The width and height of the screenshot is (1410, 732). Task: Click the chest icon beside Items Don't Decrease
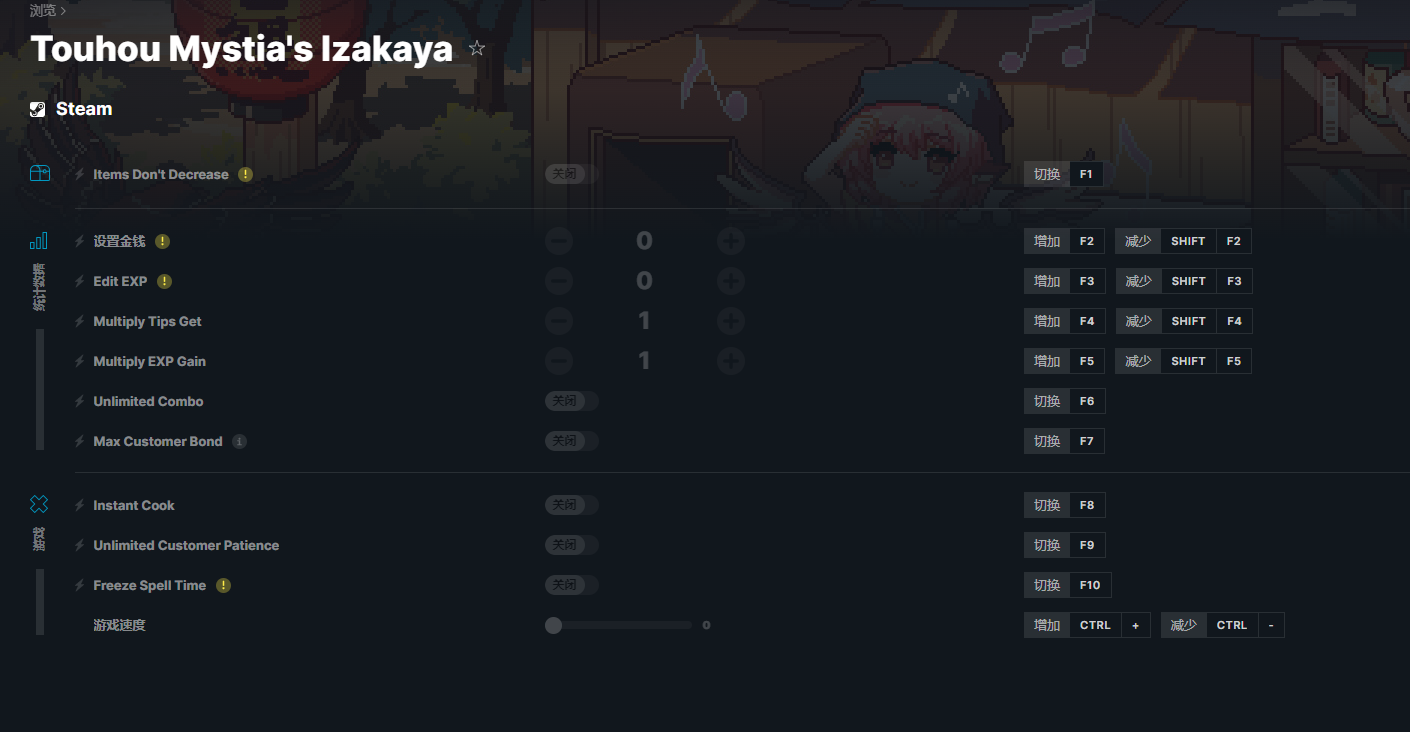click(x=39, y=174)
